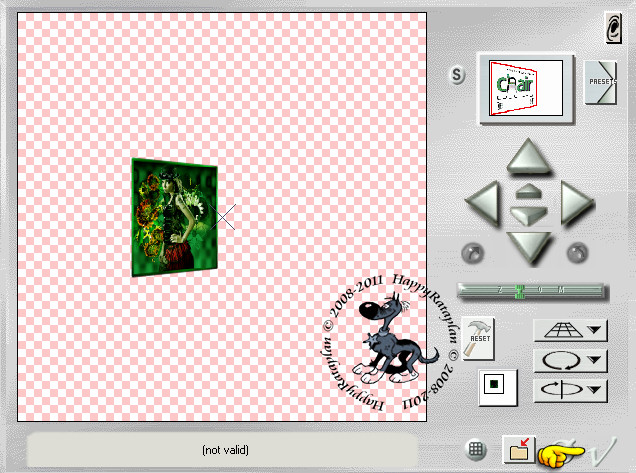Click the large down arrow

click(x=529, y=248)
